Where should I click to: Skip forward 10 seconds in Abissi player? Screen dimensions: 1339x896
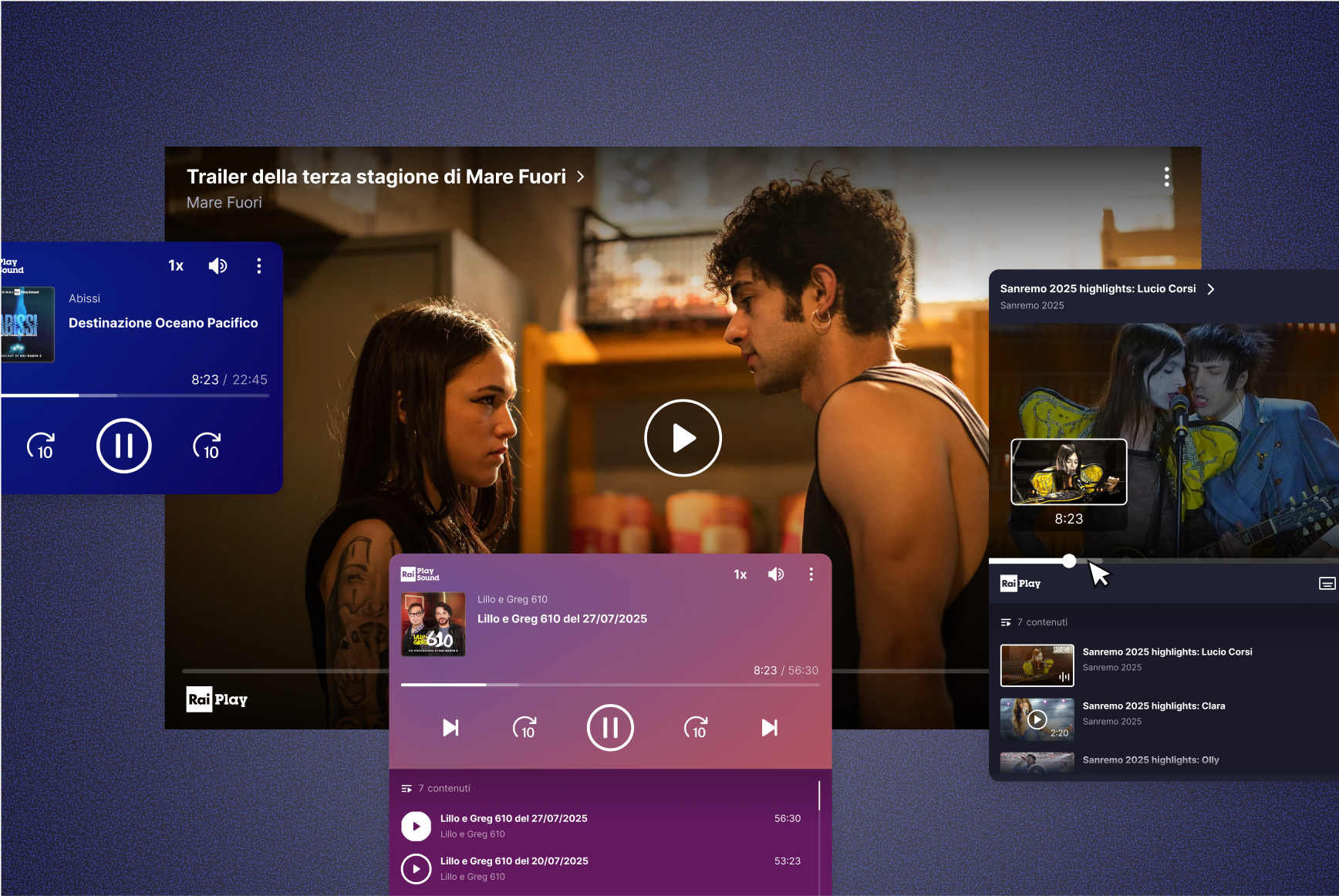tap(207, 446)
